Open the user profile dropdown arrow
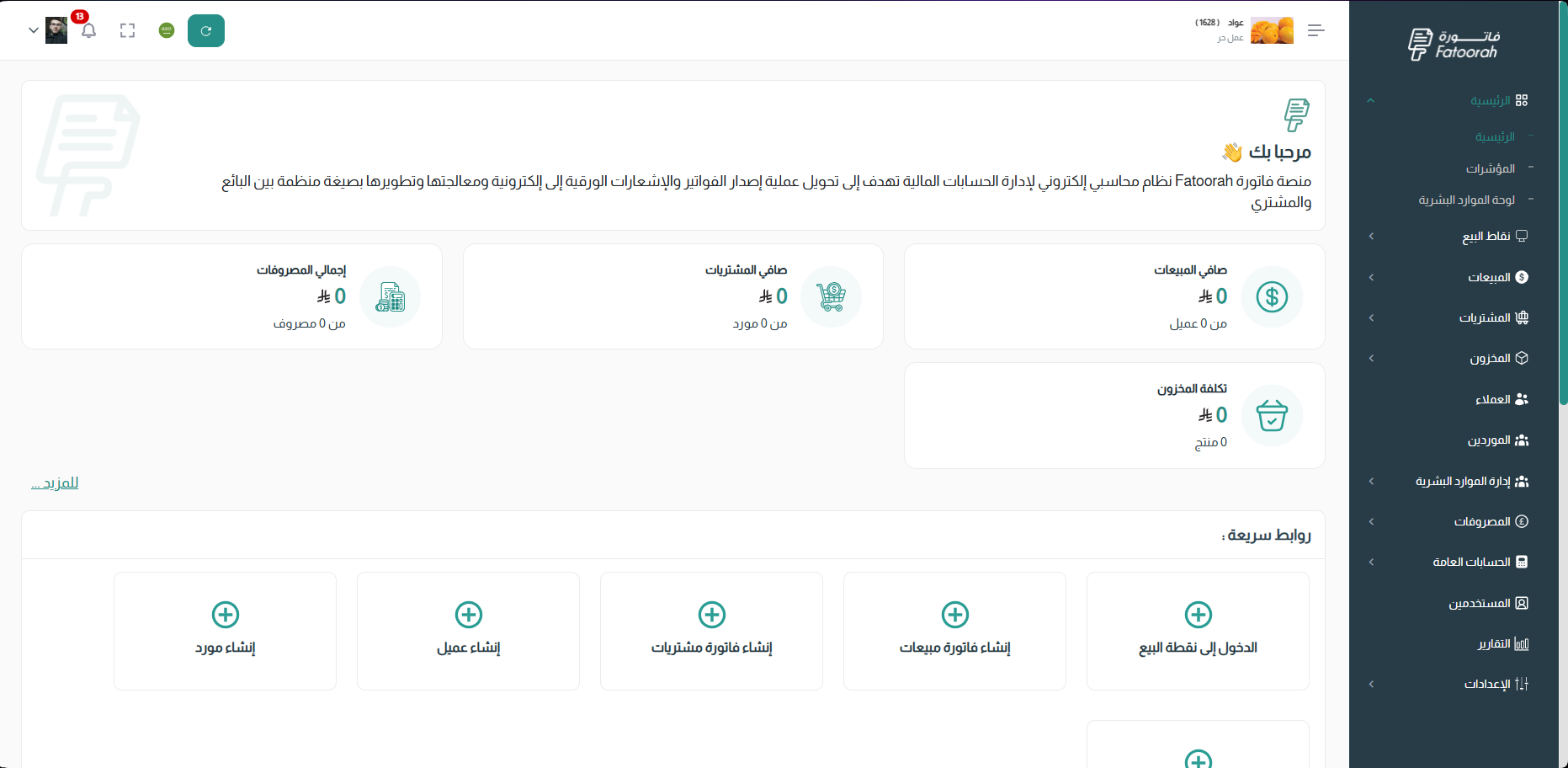 tap(34, 31)
